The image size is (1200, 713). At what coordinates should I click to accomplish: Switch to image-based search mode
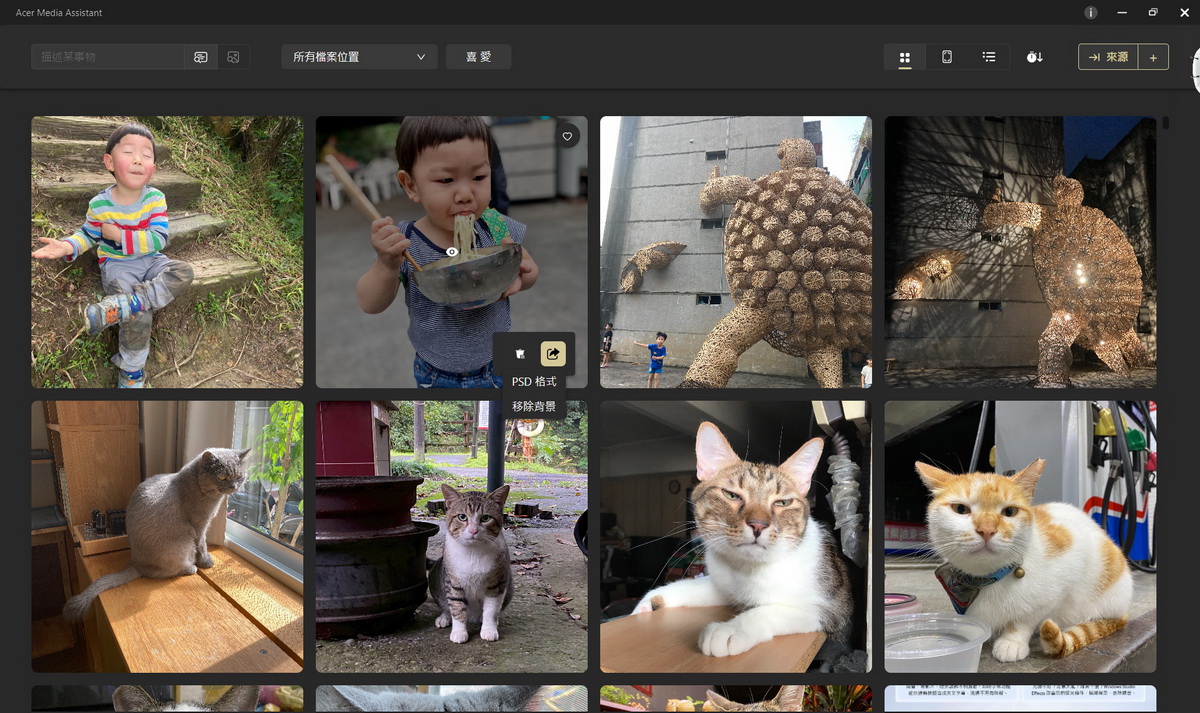233,57
